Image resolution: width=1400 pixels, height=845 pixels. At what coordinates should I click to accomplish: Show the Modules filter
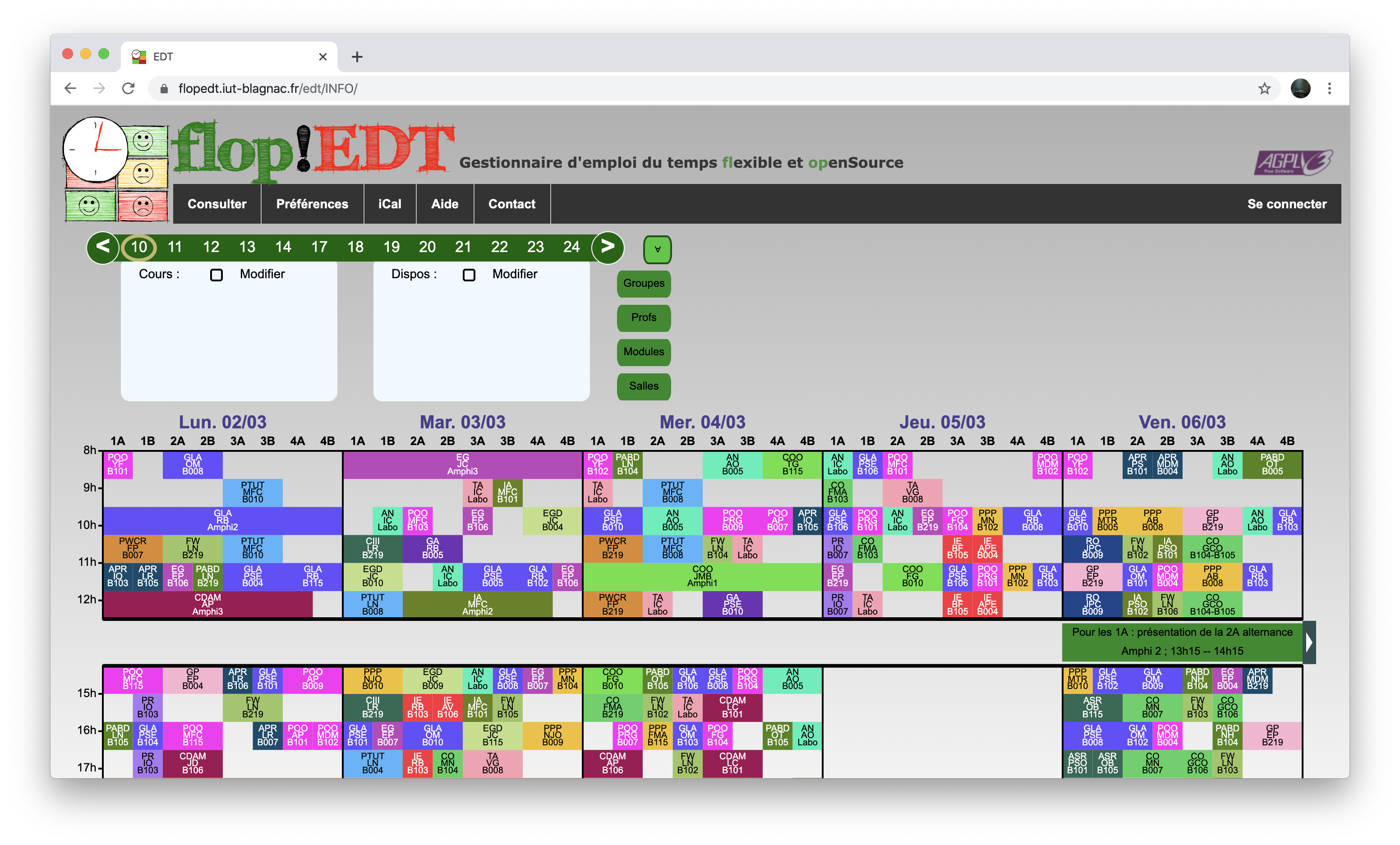[x=644, y=352]
